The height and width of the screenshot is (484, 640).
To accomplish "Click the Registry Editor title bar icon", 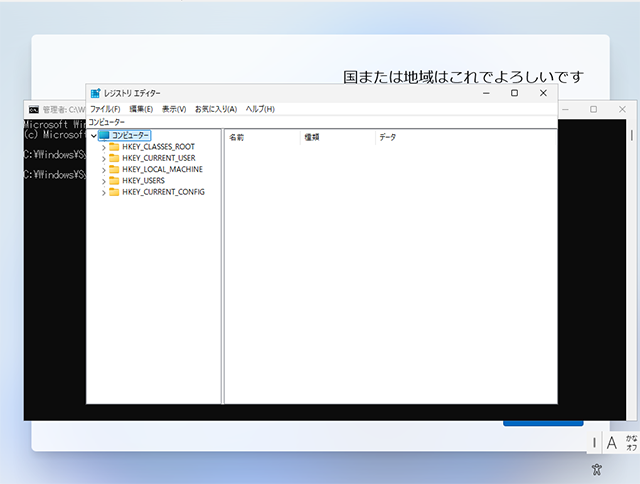I will coord(95,93).
